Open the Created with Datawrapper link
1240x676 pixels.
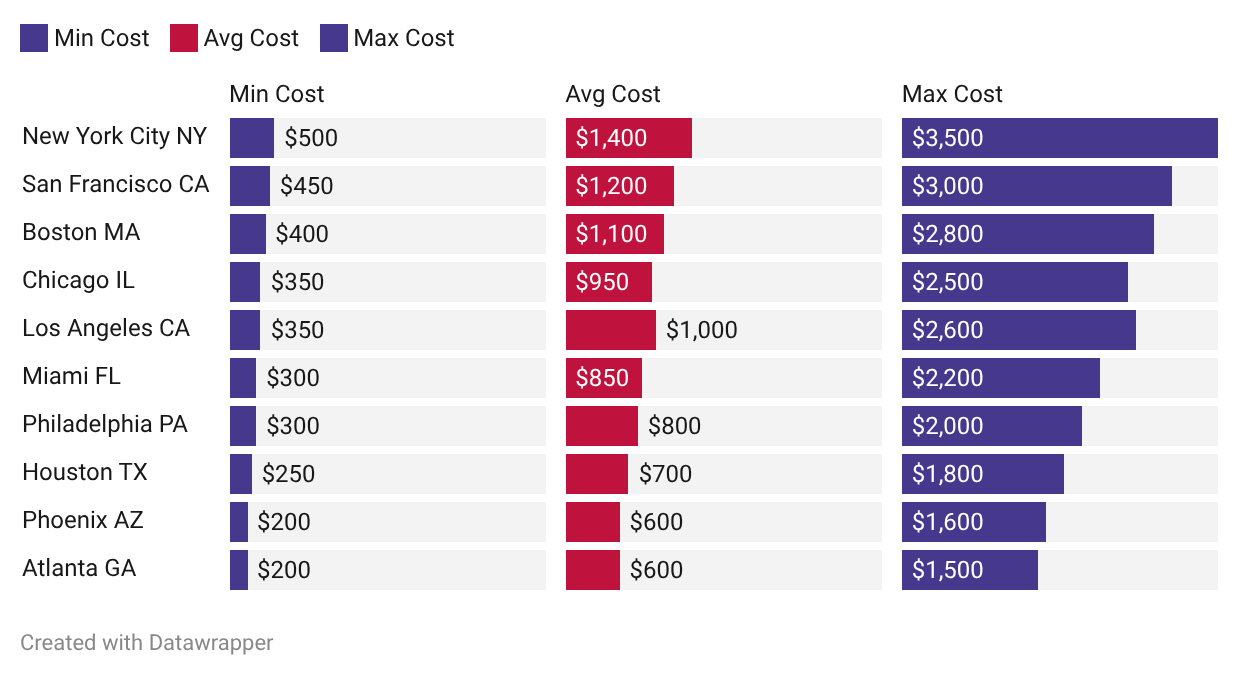[147, 642]
